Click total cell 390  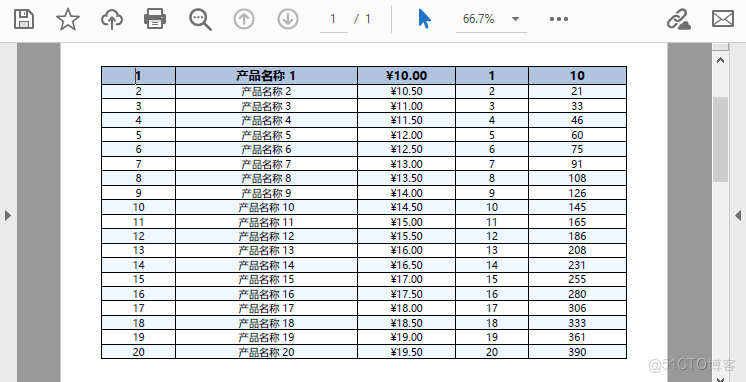[x=577, y=352]
